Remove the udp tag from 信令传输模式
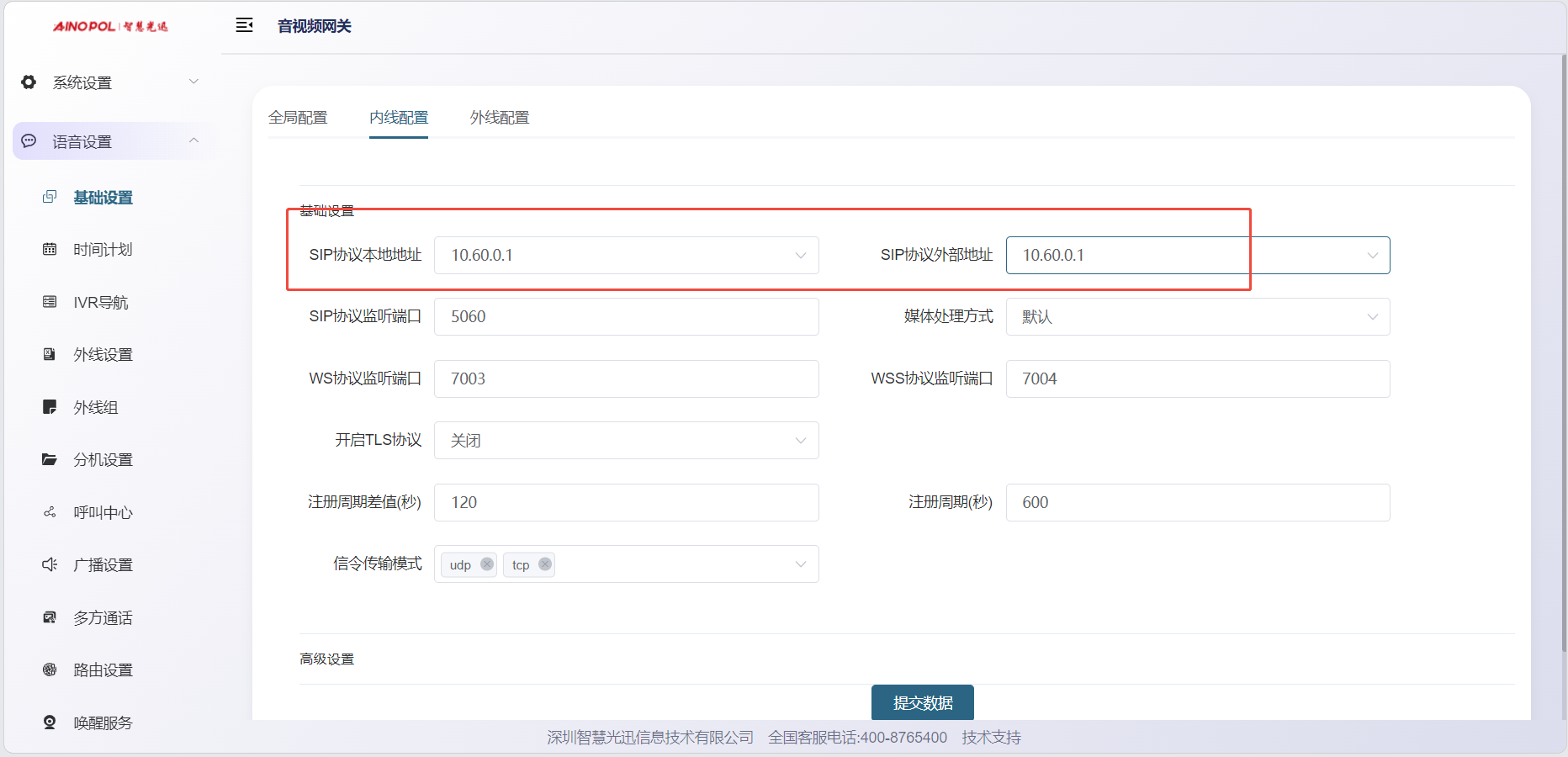The image size is (1568, 757). (x=486, y=564)
